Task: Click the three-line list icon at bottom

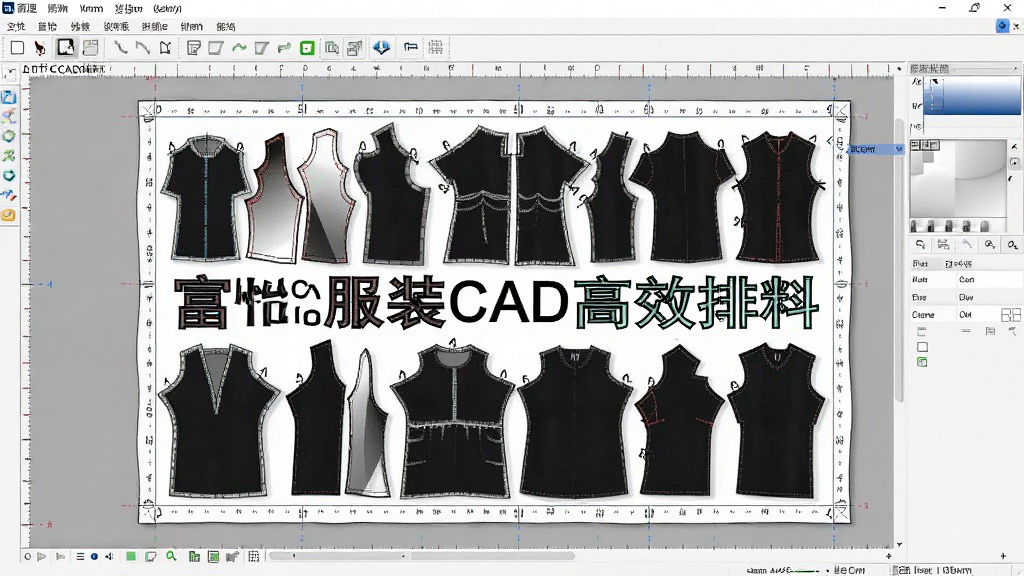Action: (80, 556)
